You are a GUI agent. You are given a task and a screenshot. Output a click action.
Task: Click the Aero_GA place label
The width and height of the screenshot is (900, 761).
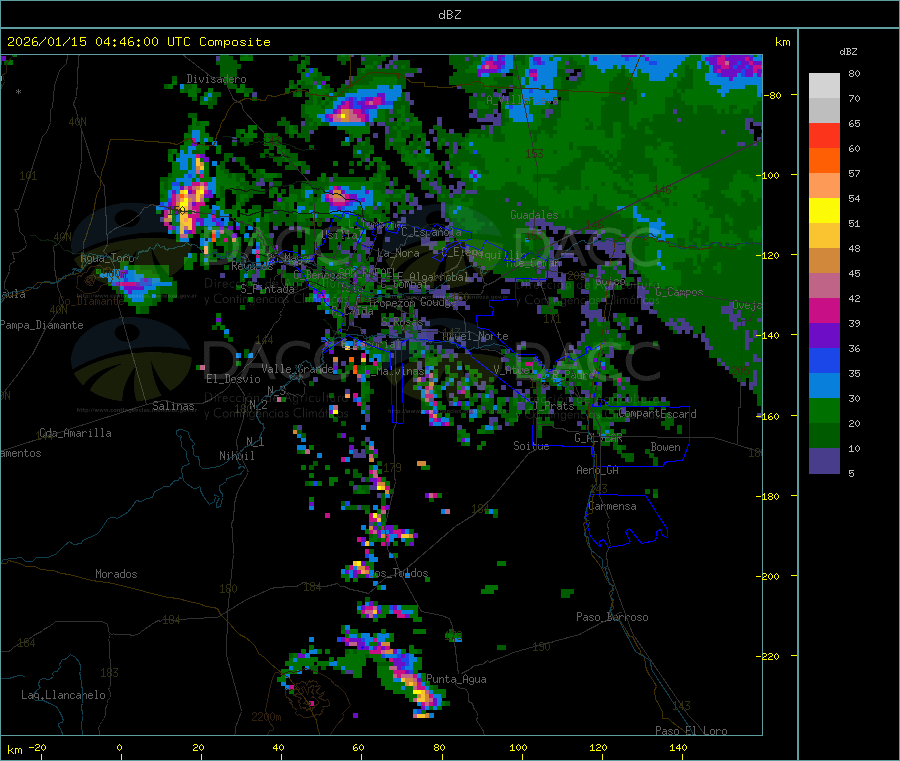click(597, 470)
